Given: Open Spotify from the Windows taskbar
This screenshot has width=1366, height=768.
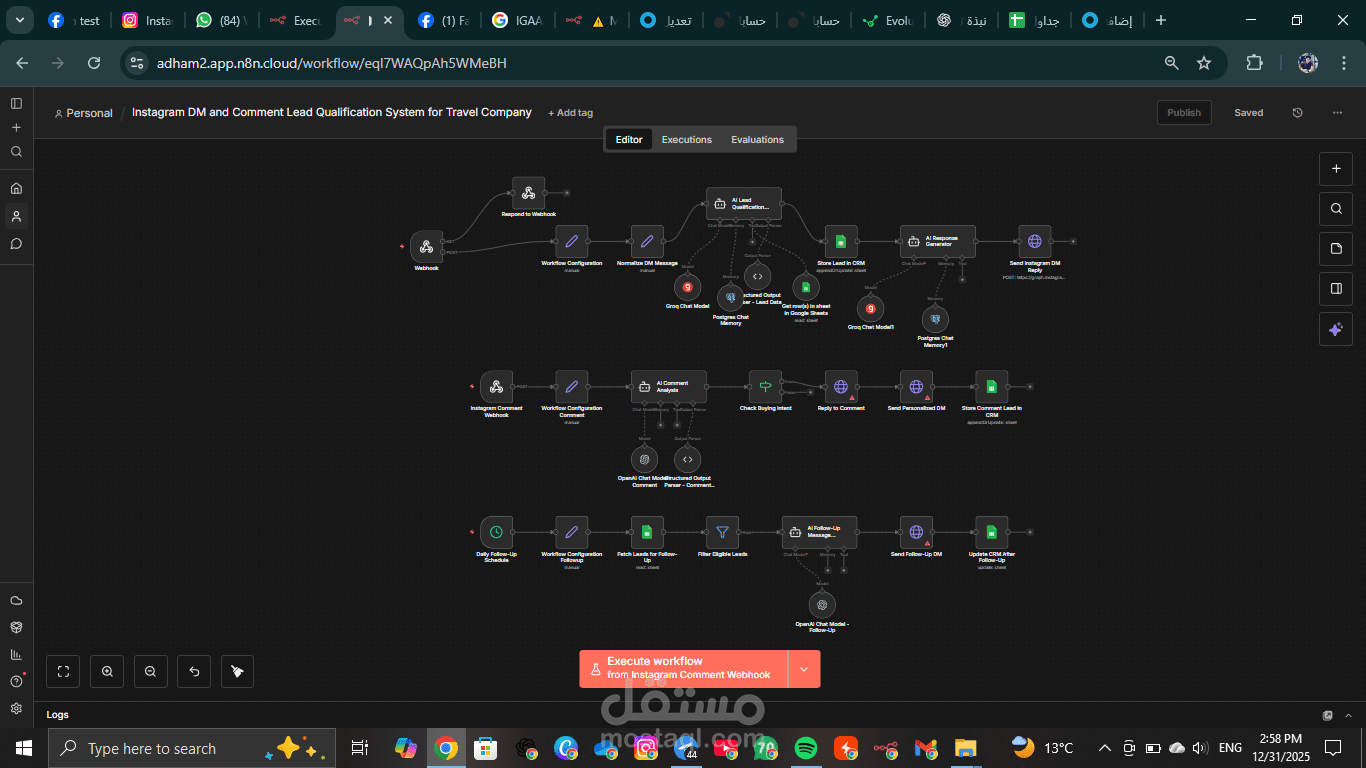Looking at the screenshot, I should (x=806, y=748).
